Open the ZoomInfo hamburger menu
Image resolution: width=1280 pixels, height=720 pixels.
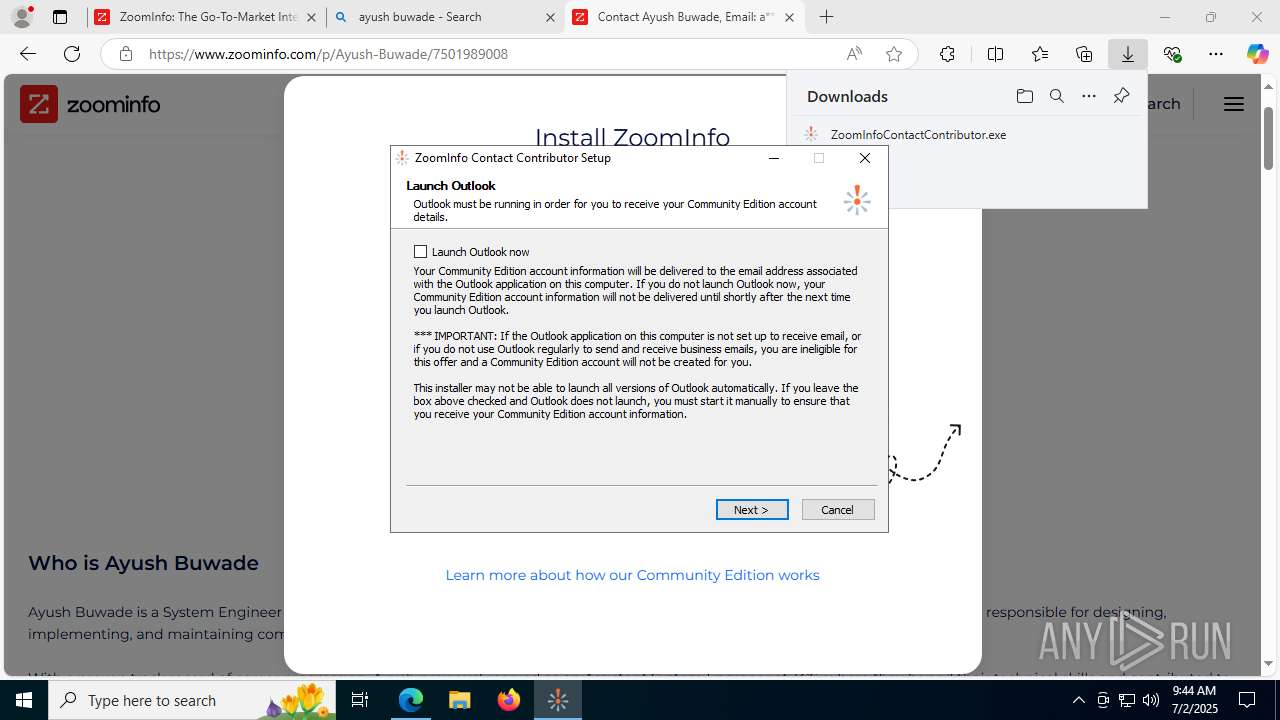coord(1234,104)
